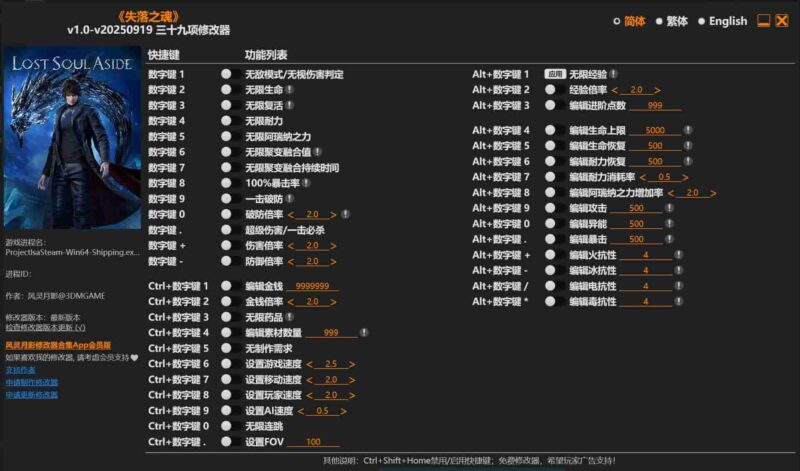Screen dimensions: 800x471
Task: Select 简体 language option
Action: [x=629, y=21]
